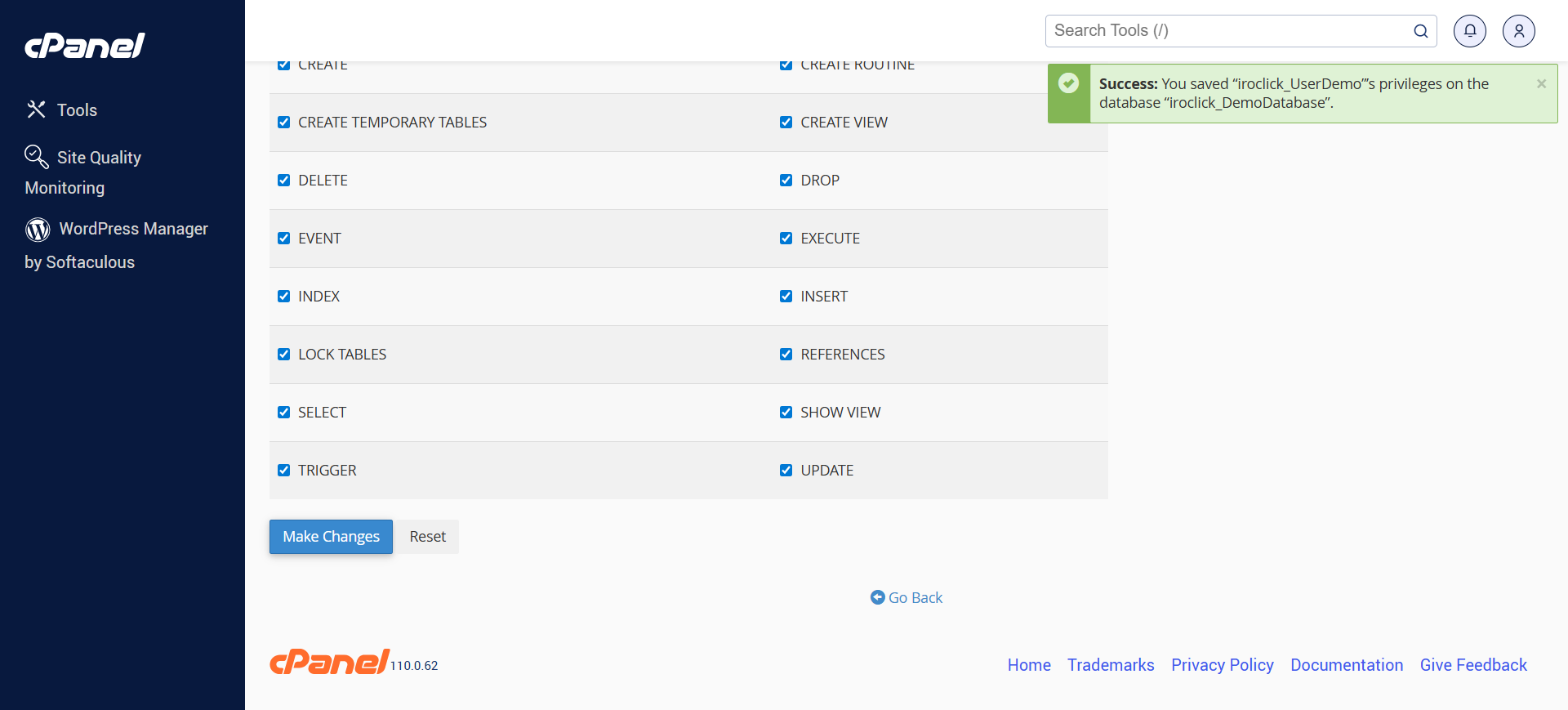Click the orange cPanel footer logo
The image size is (1568, 710).
coord(329,662)
